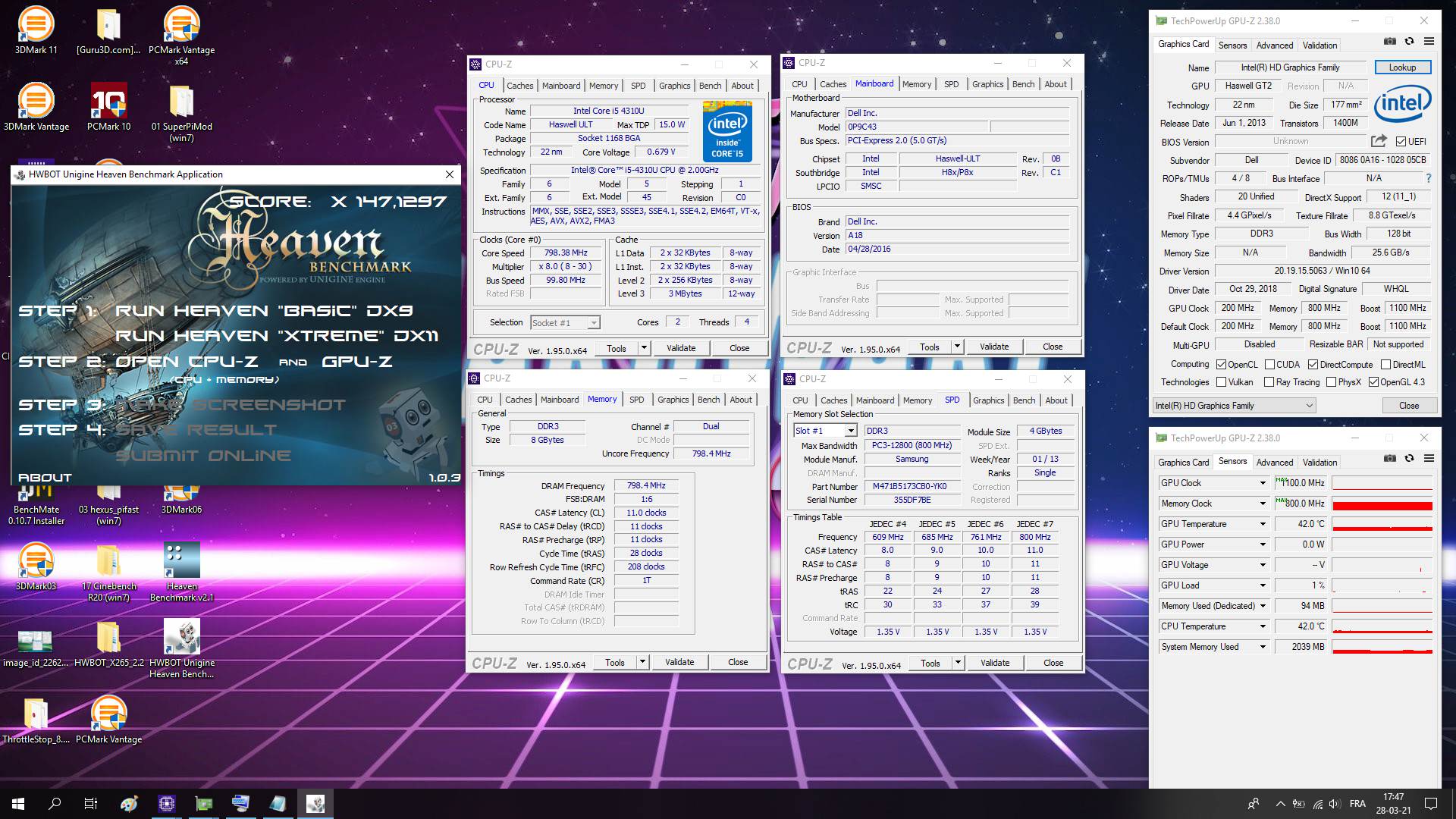Click CPU-Z taskbar icon
Screen dimensions: 1456x819
167,804
